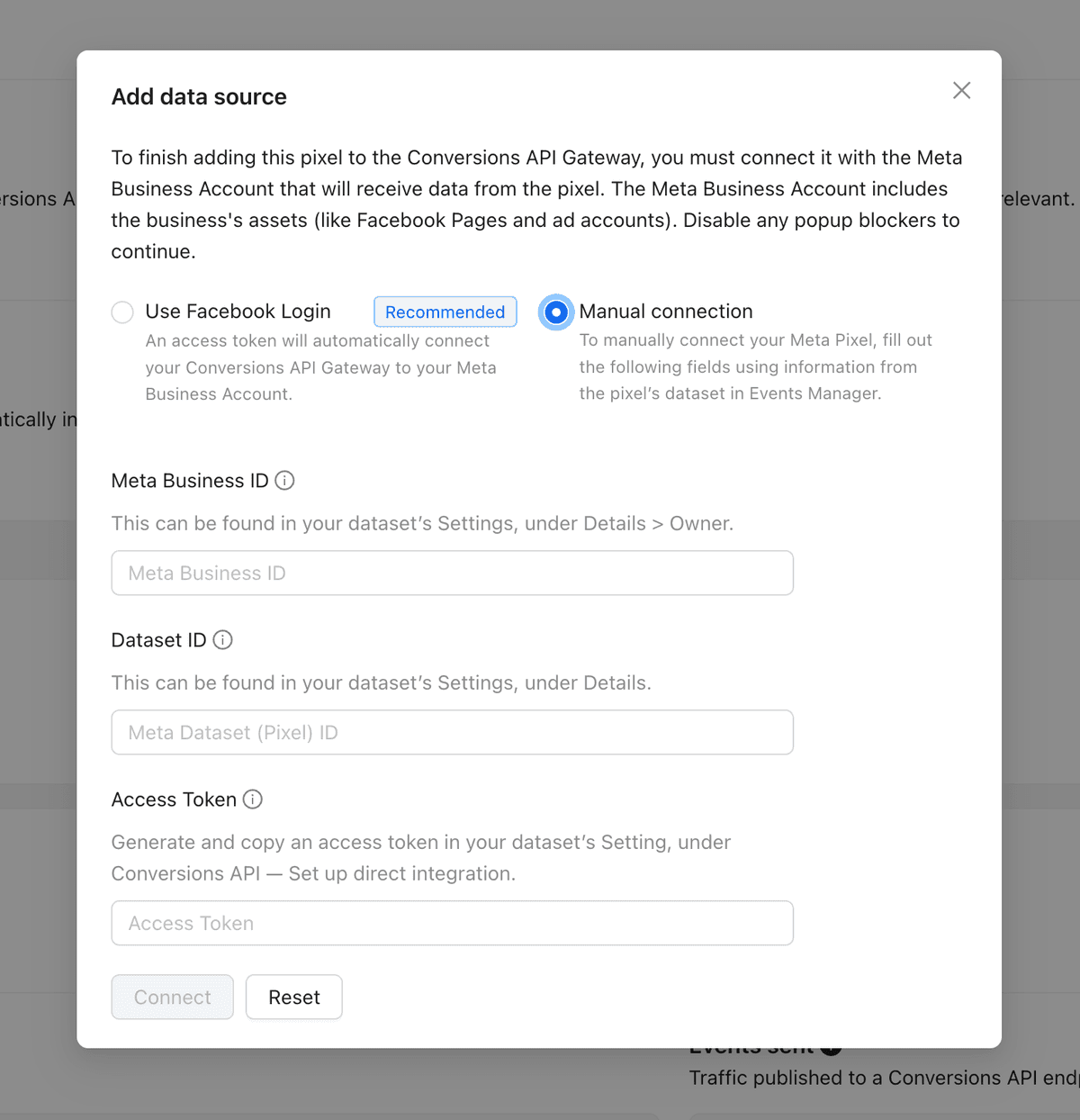
Task: Click the Recommended badge next to Facebook Login
Action: coord(445,312)
